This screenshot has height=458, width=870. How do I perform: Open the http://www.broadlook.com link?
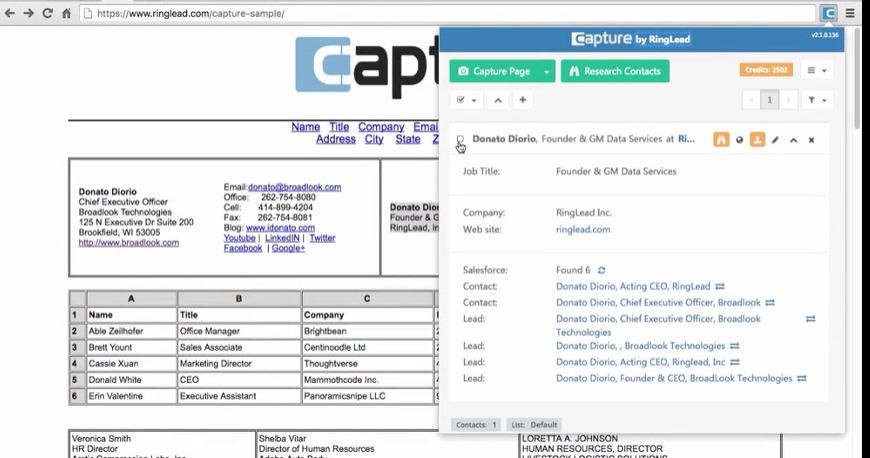[129, 243]
